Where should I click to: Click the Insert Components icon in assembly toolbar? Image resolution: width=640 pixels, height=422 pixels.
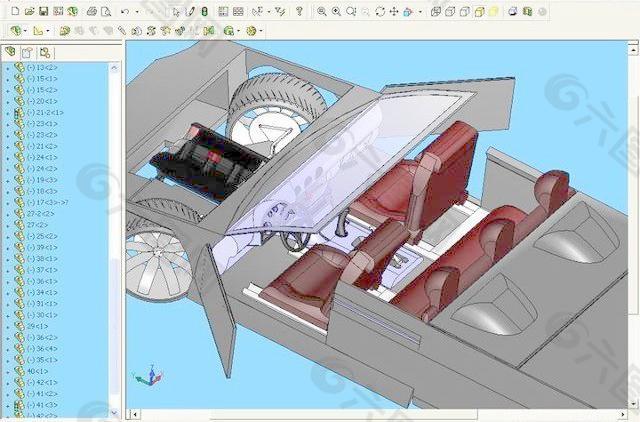64,31
